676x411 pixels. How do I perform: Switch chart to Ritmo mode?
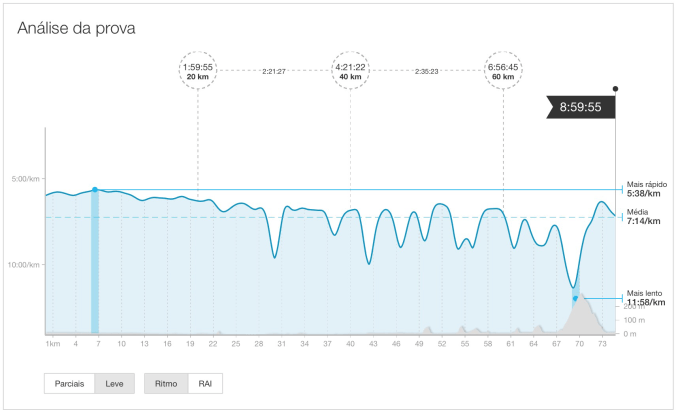pos(165,383)
